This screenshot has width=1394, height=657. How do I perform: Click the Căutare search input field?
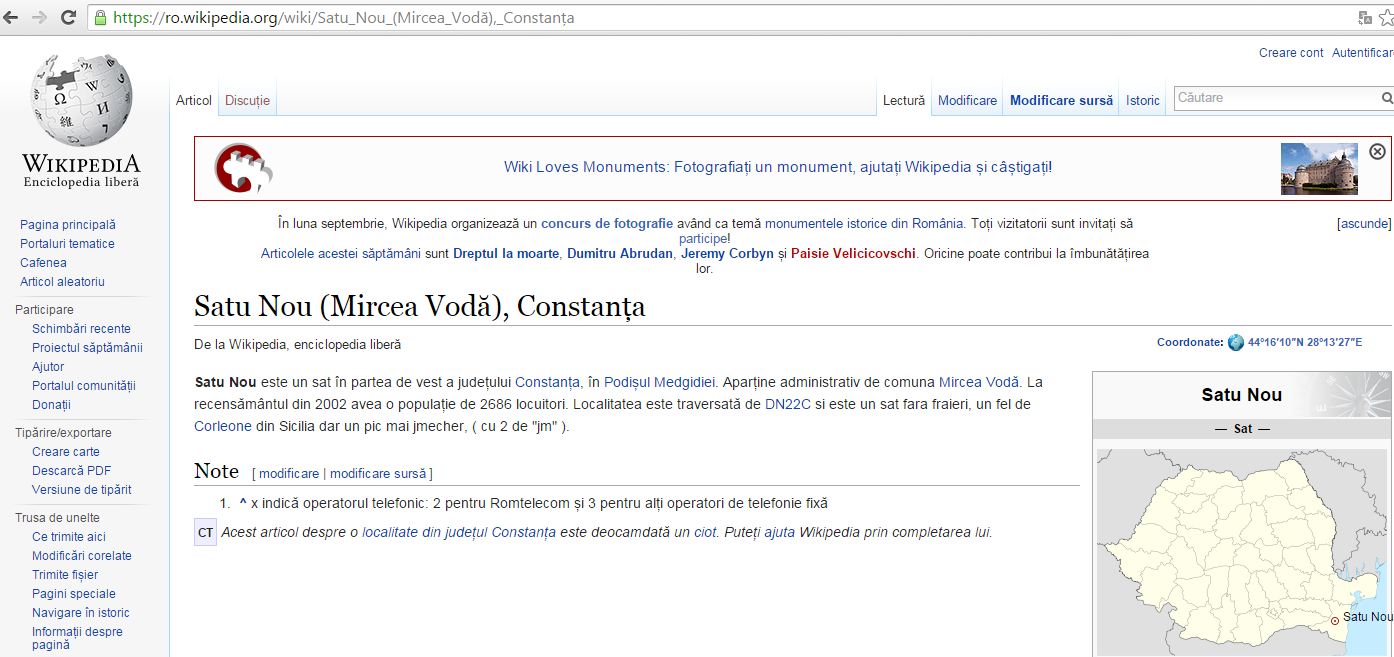(1275, 98)
